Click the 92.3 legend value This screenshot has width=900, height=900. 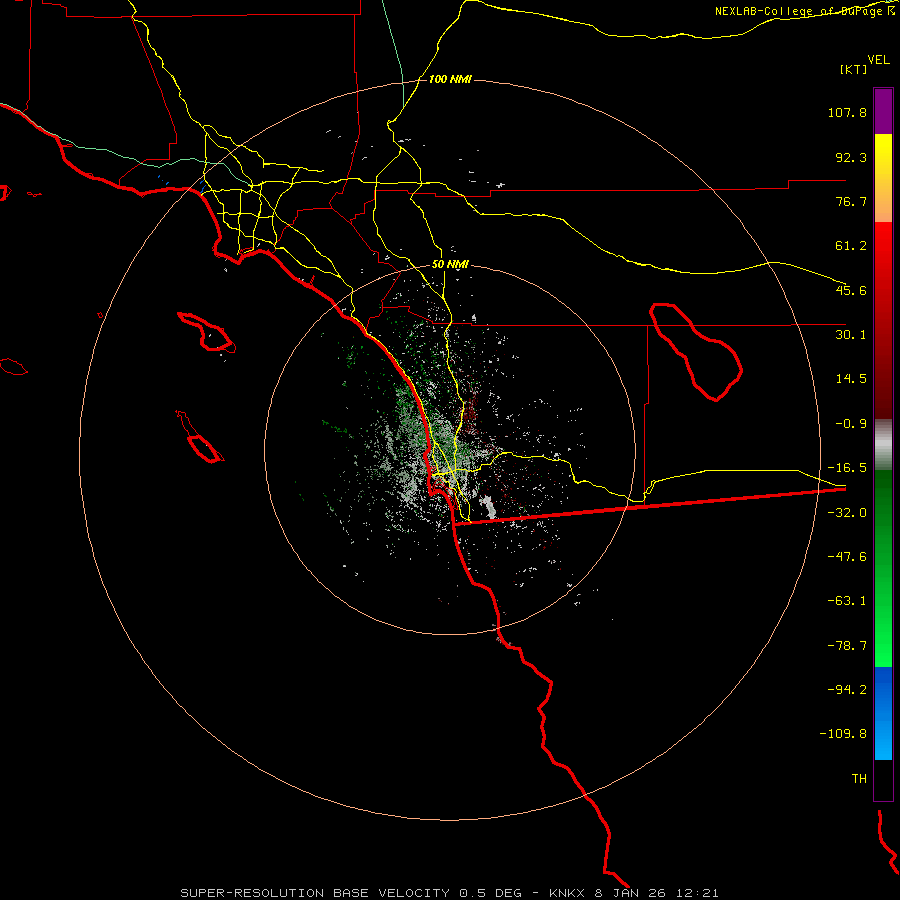tap(851, 157)
